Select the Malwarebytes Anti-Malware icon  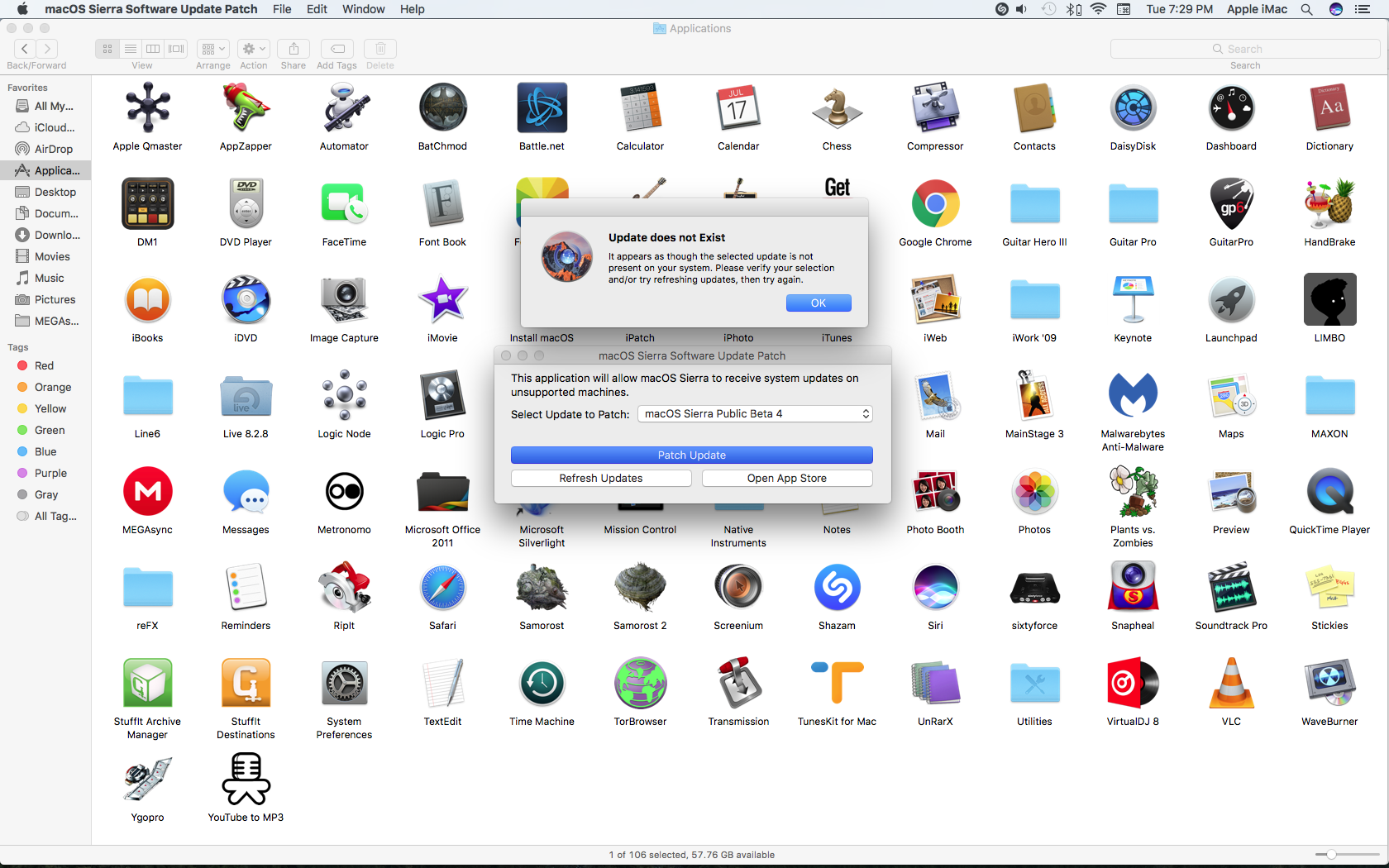pos(1133,395)
